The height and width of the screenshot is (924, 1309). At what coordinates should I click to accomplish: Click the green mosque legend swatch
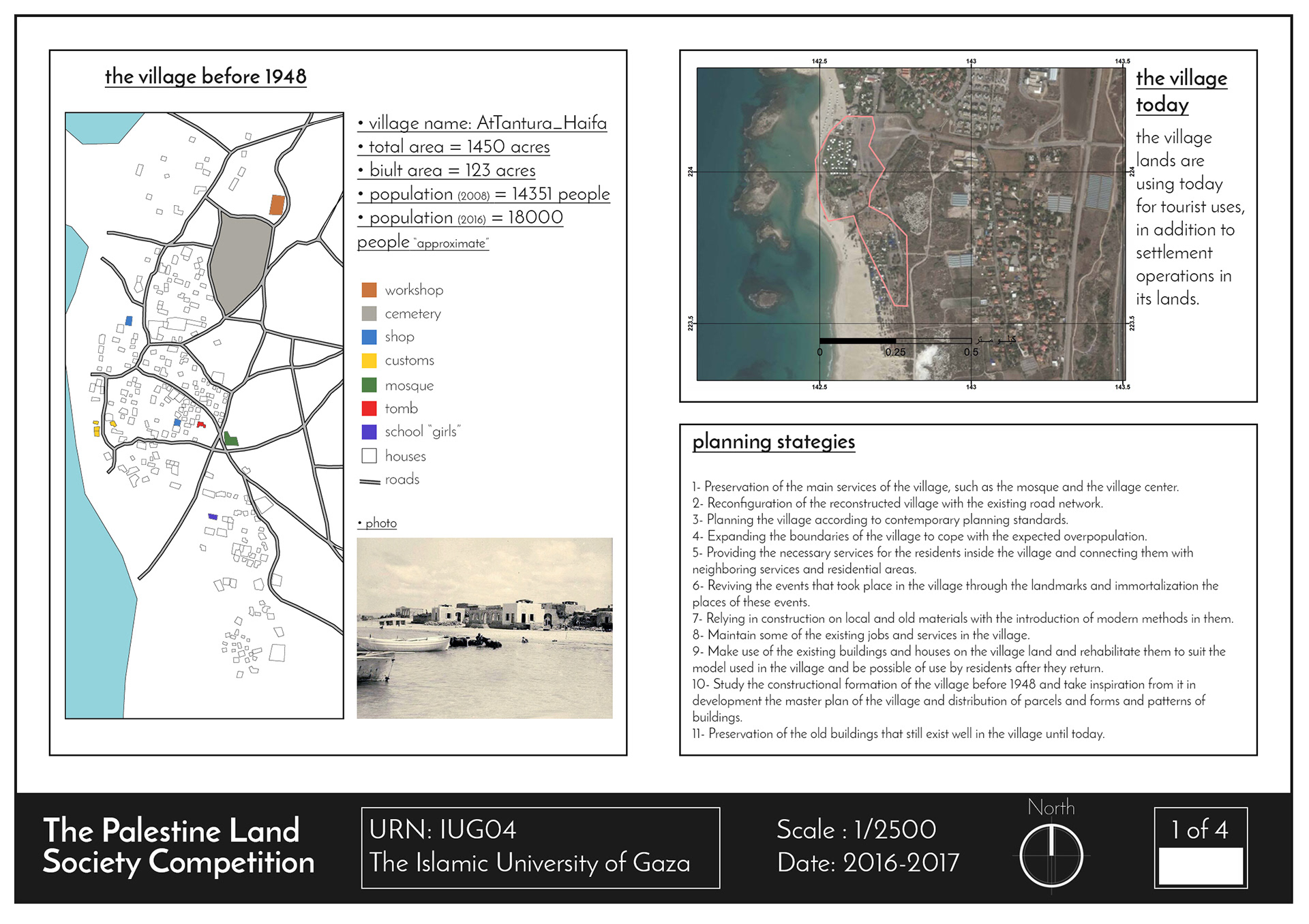[x=369, y=385]
